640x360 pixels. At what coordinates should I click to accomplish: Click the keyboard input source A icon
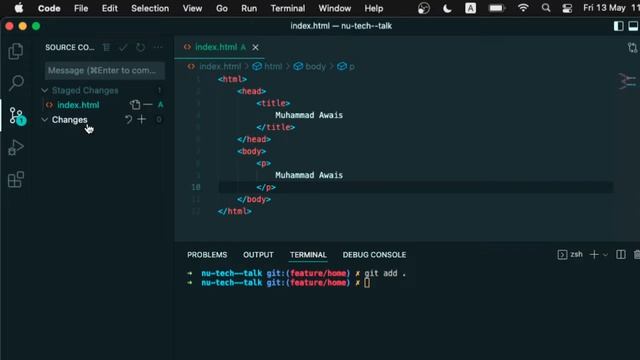[470, 8]
